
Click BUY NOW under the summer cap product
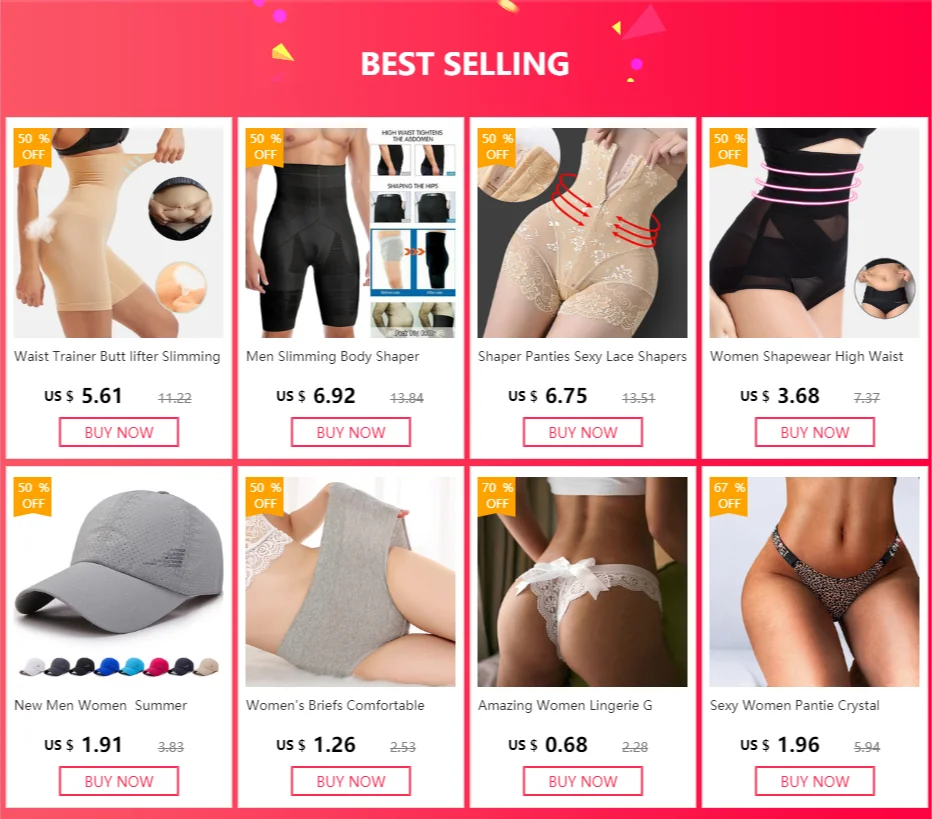(x=119, y=781)
